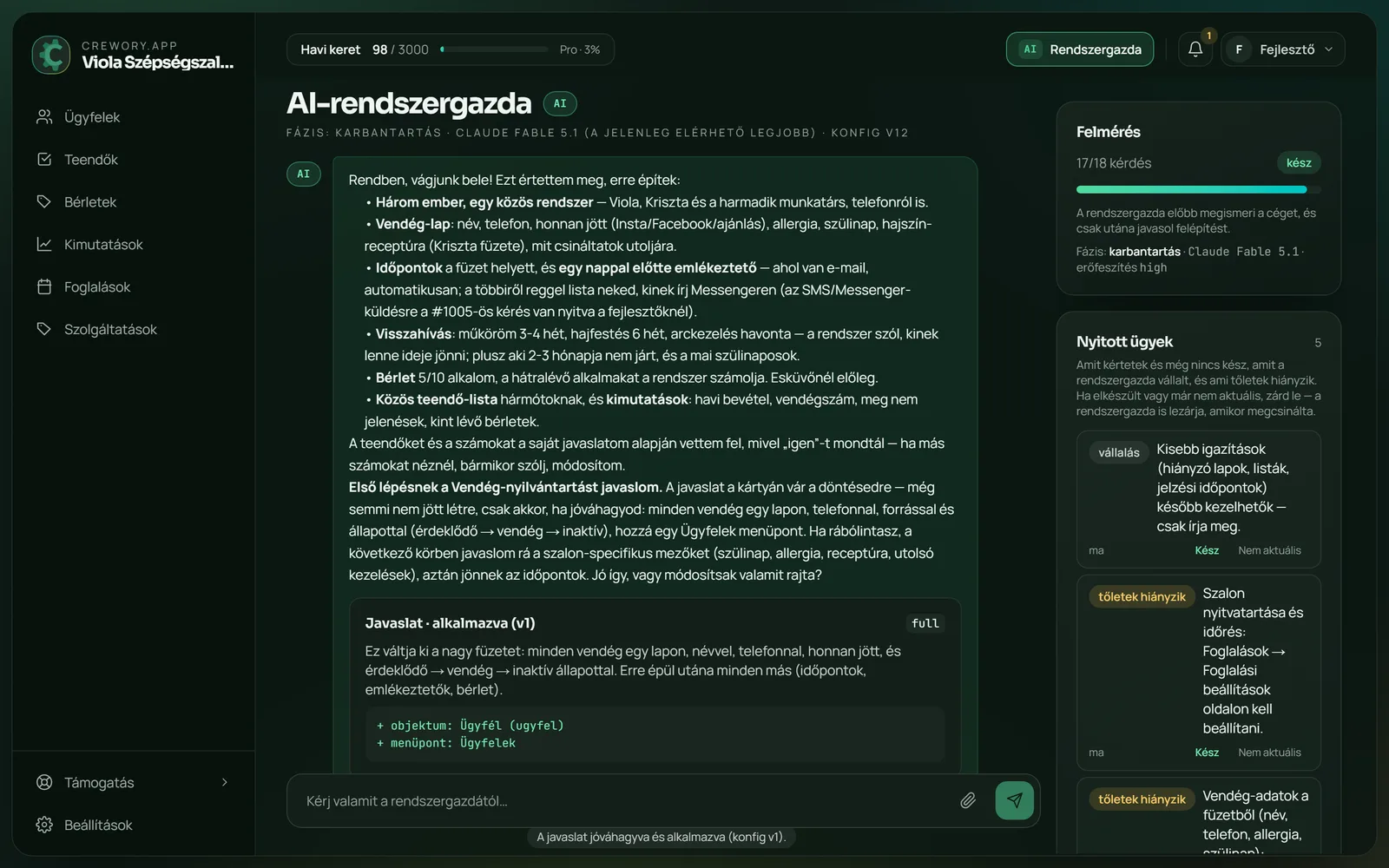1389x868 pixels.
Task: Click the Foglalások calendar icon
Action: coord(44,286)
